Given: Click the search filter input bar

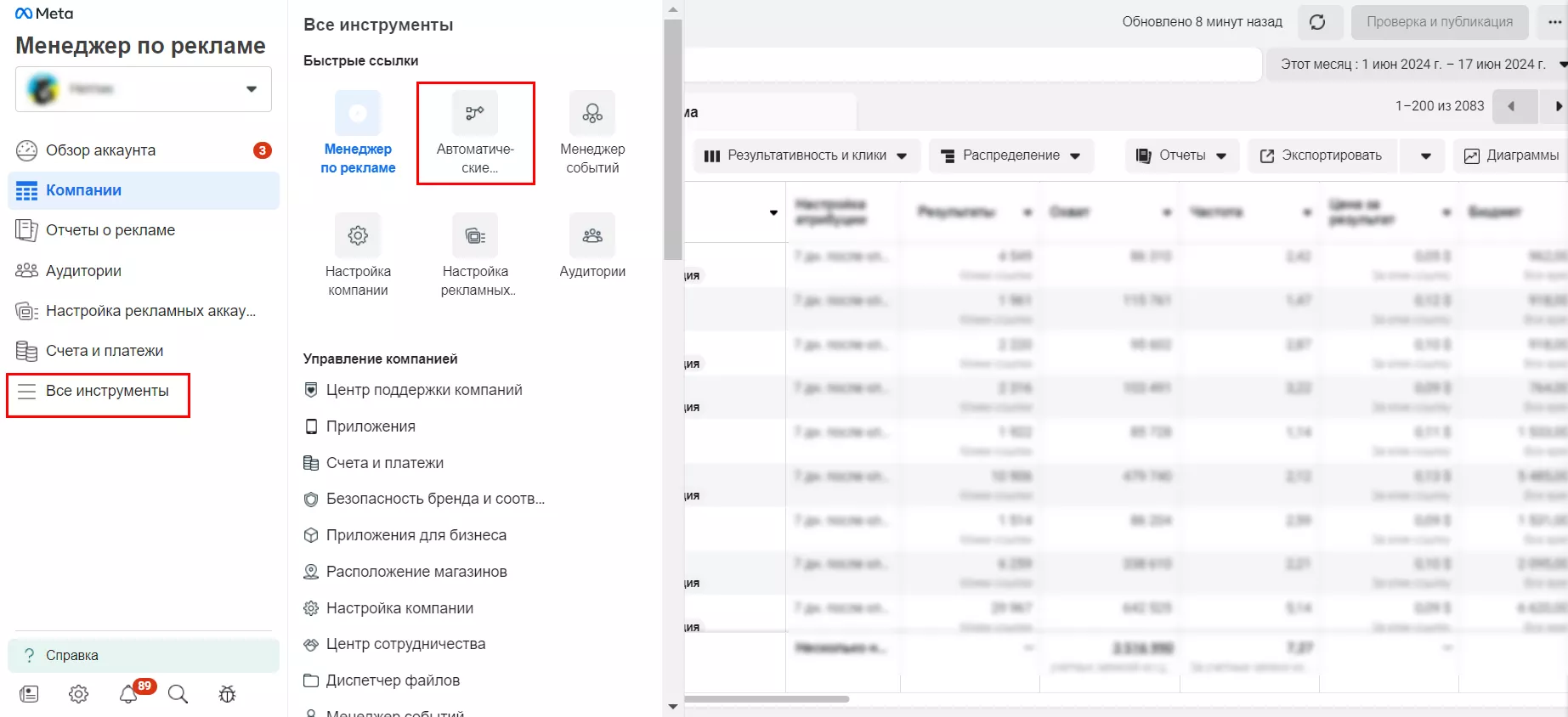Looking at the screenshot, I should tap(972, 65).
